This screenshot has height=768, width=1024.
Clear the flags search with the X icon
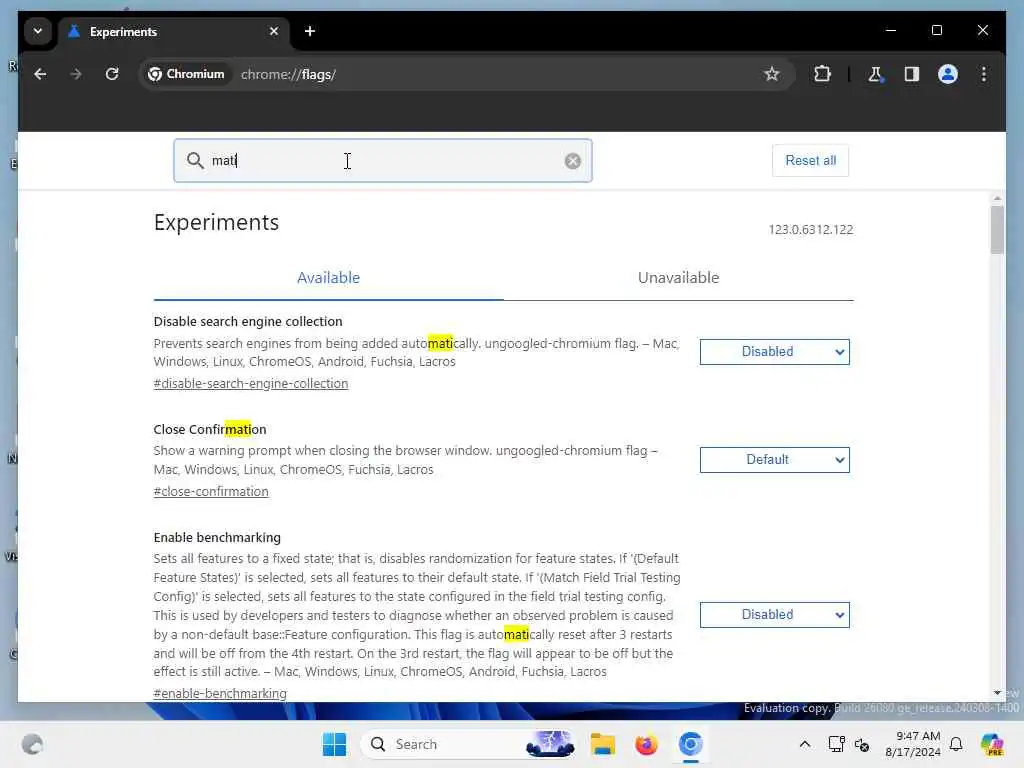point(573,161)
